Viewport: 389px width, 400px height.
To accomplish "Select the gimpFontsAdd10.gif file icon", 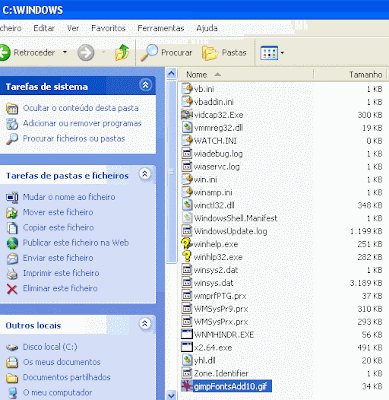I will pos(187,386).
